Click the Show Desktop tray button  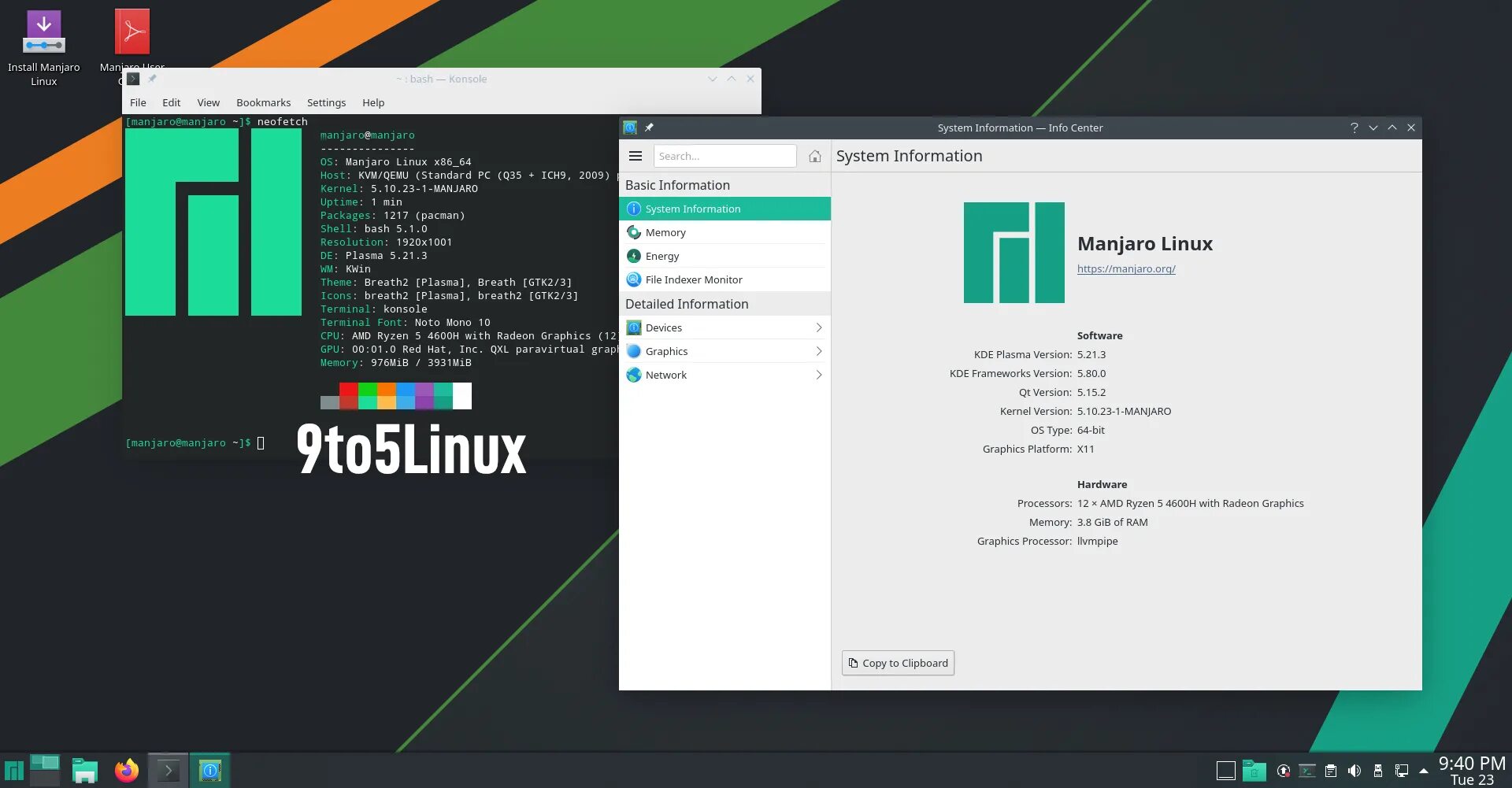[1226, 771]
